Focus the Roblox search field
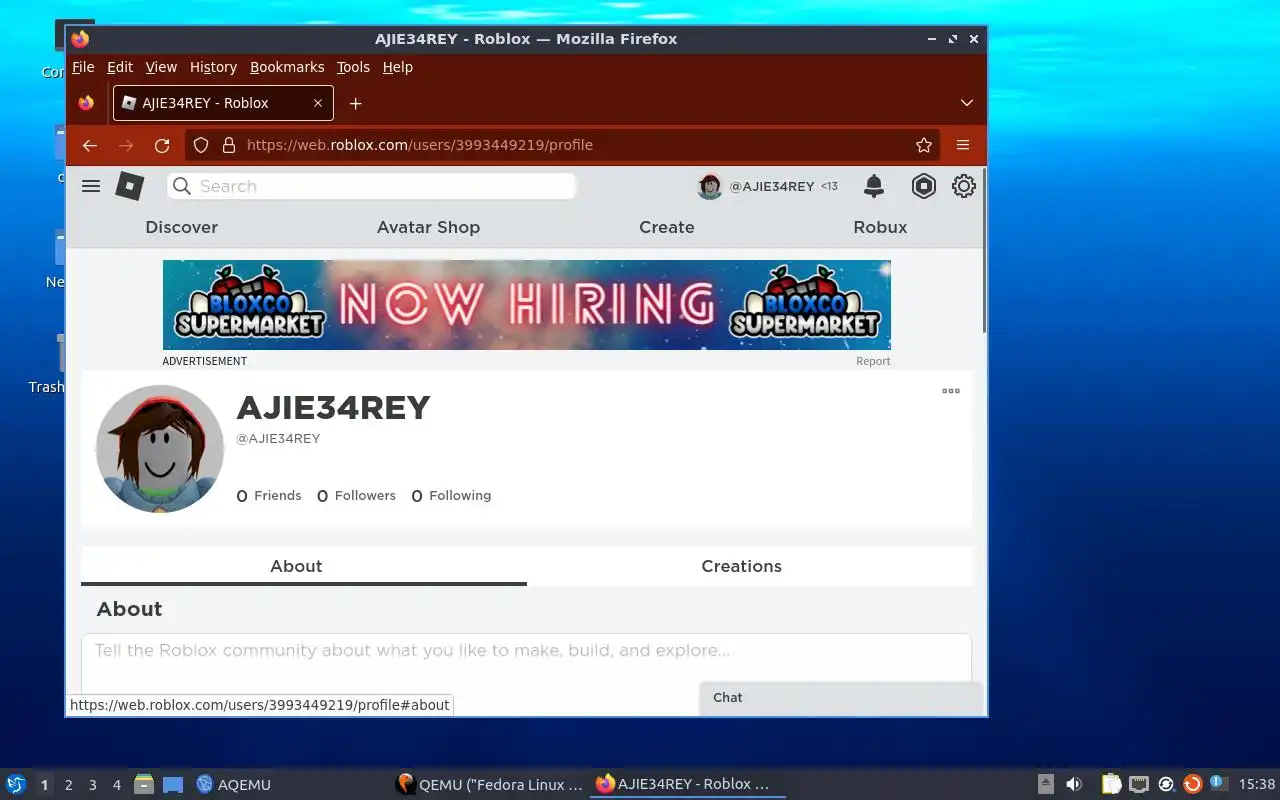The width and height of the screenshot is (1280, 800). (x=371, y=186)
